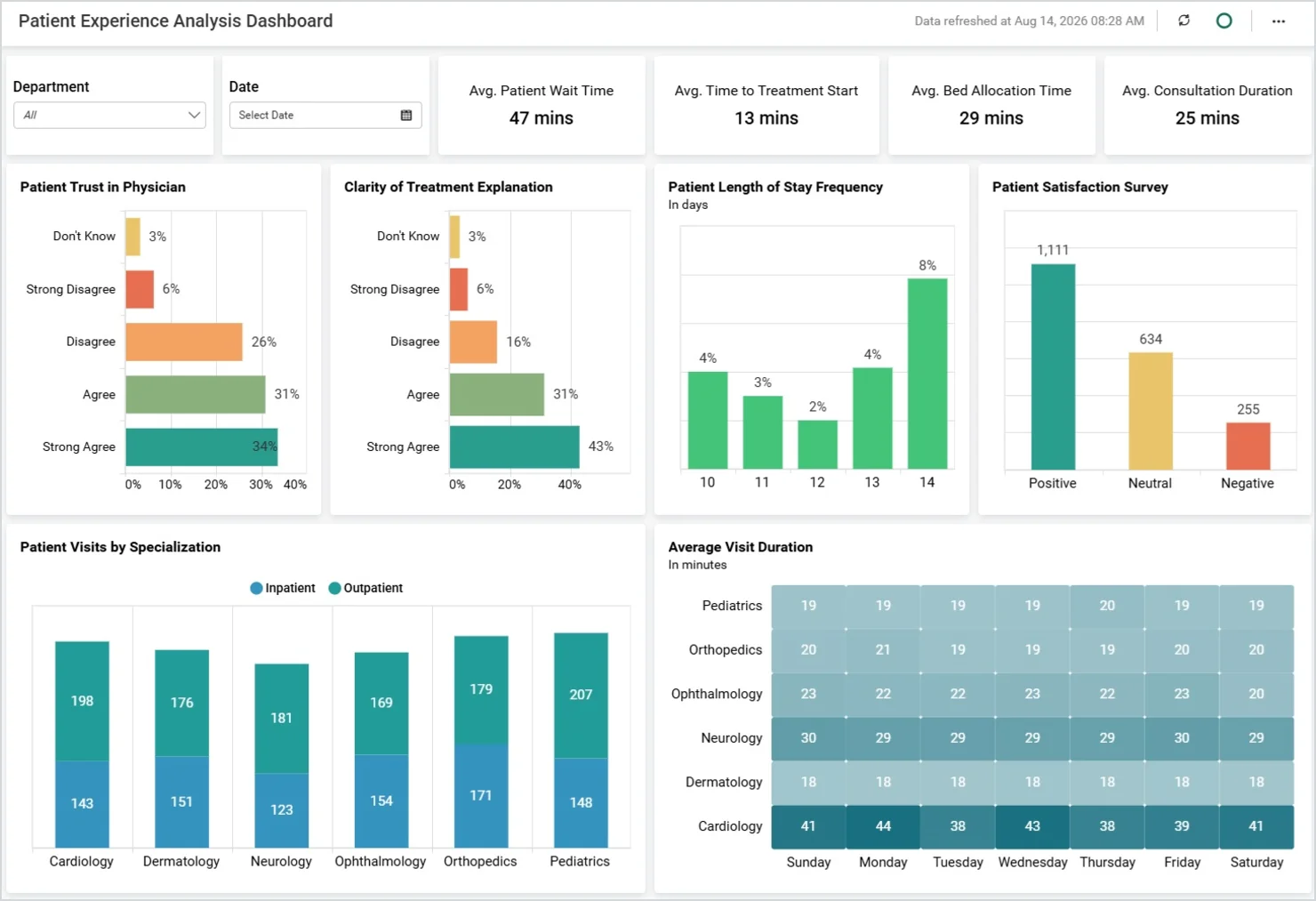The height and width of the screenshot is (901, 1316).
Task: Click Ophthalmology Saturday heatmap cell 20
Action: [1256, 694]
